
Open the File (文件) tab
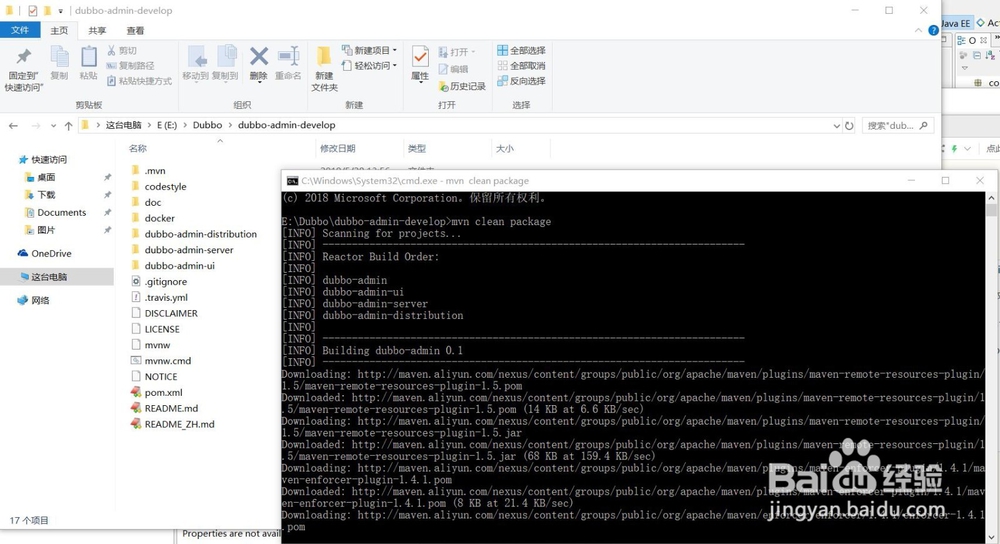tap(20, 30)
